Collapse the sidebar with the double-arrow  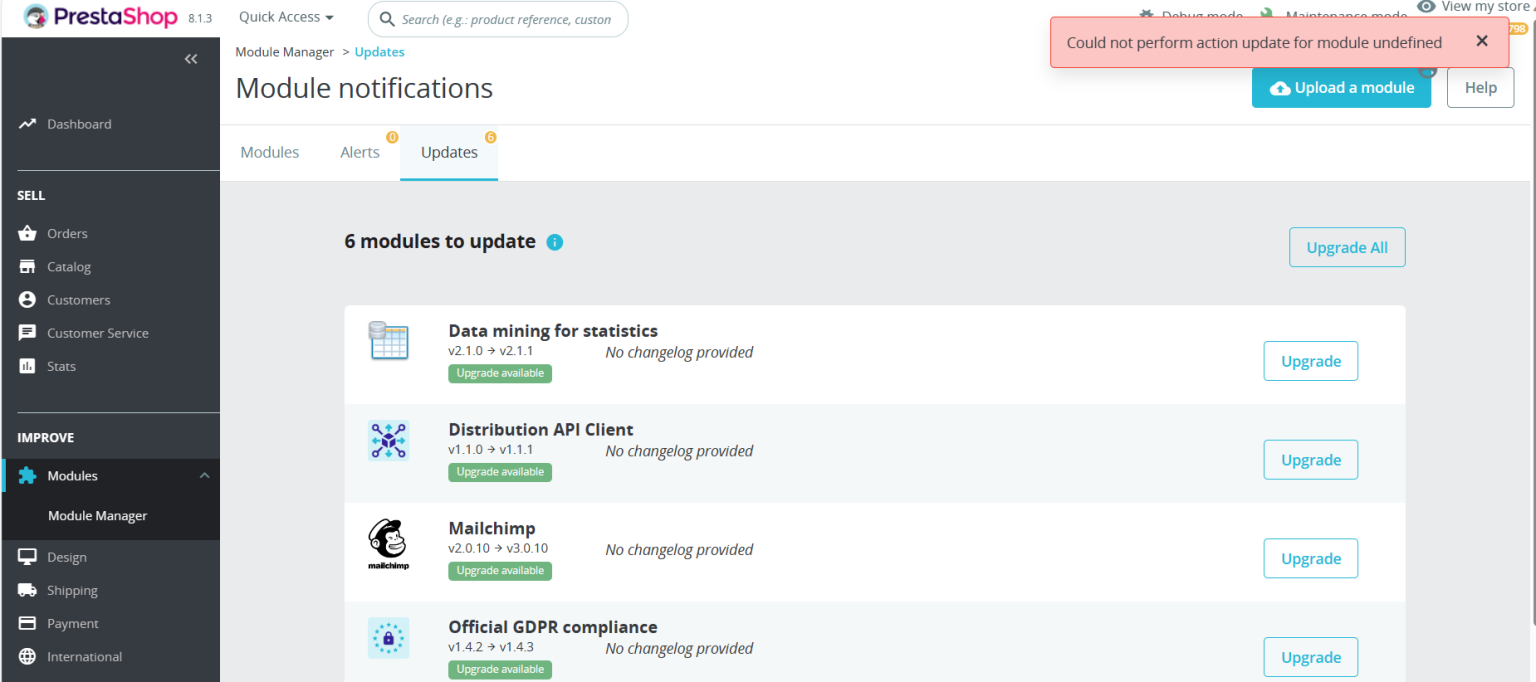tap(191, 58)
